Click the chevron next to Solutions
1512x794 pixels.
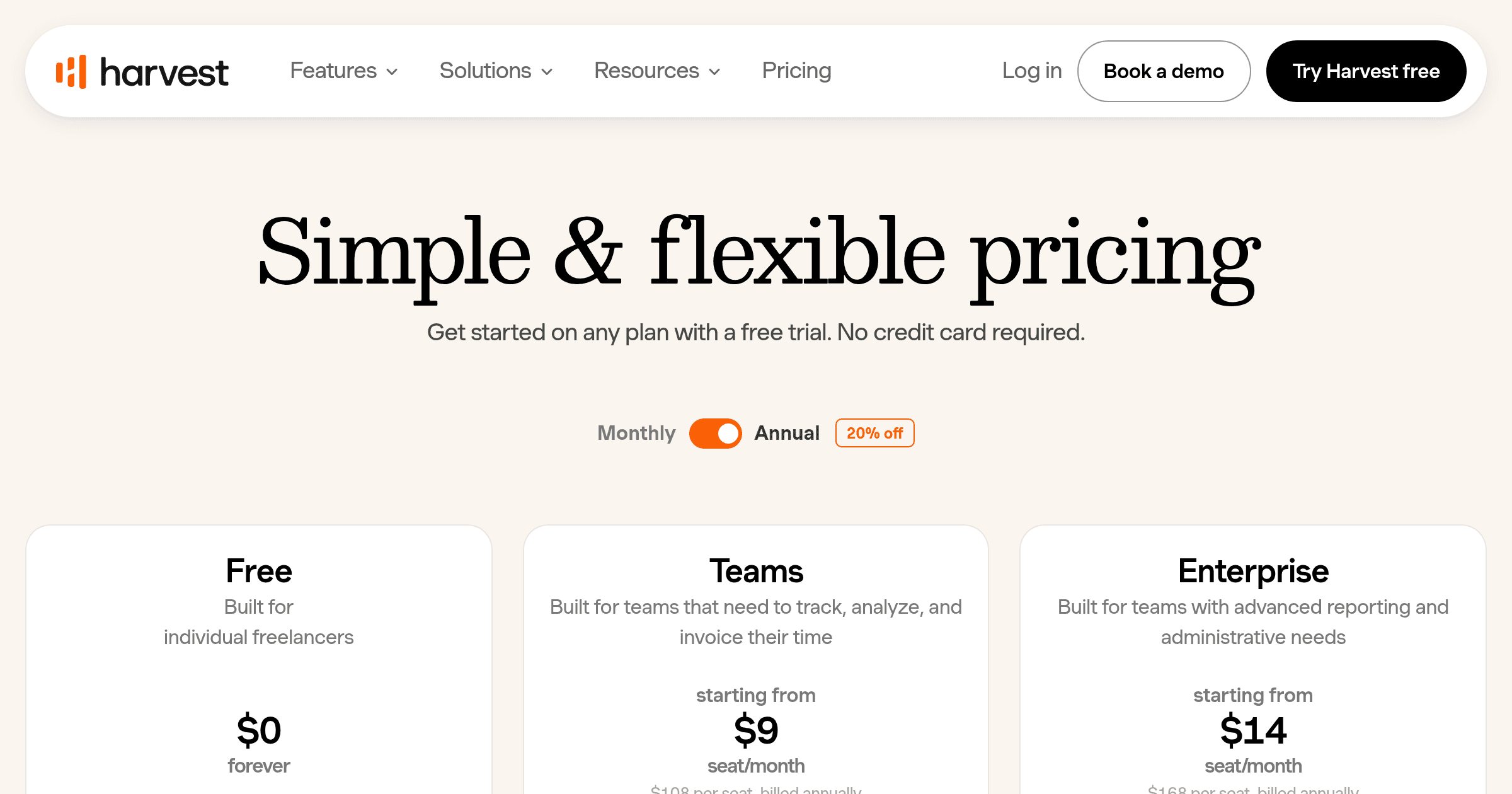pyautogui.click(x=547, y=72)
